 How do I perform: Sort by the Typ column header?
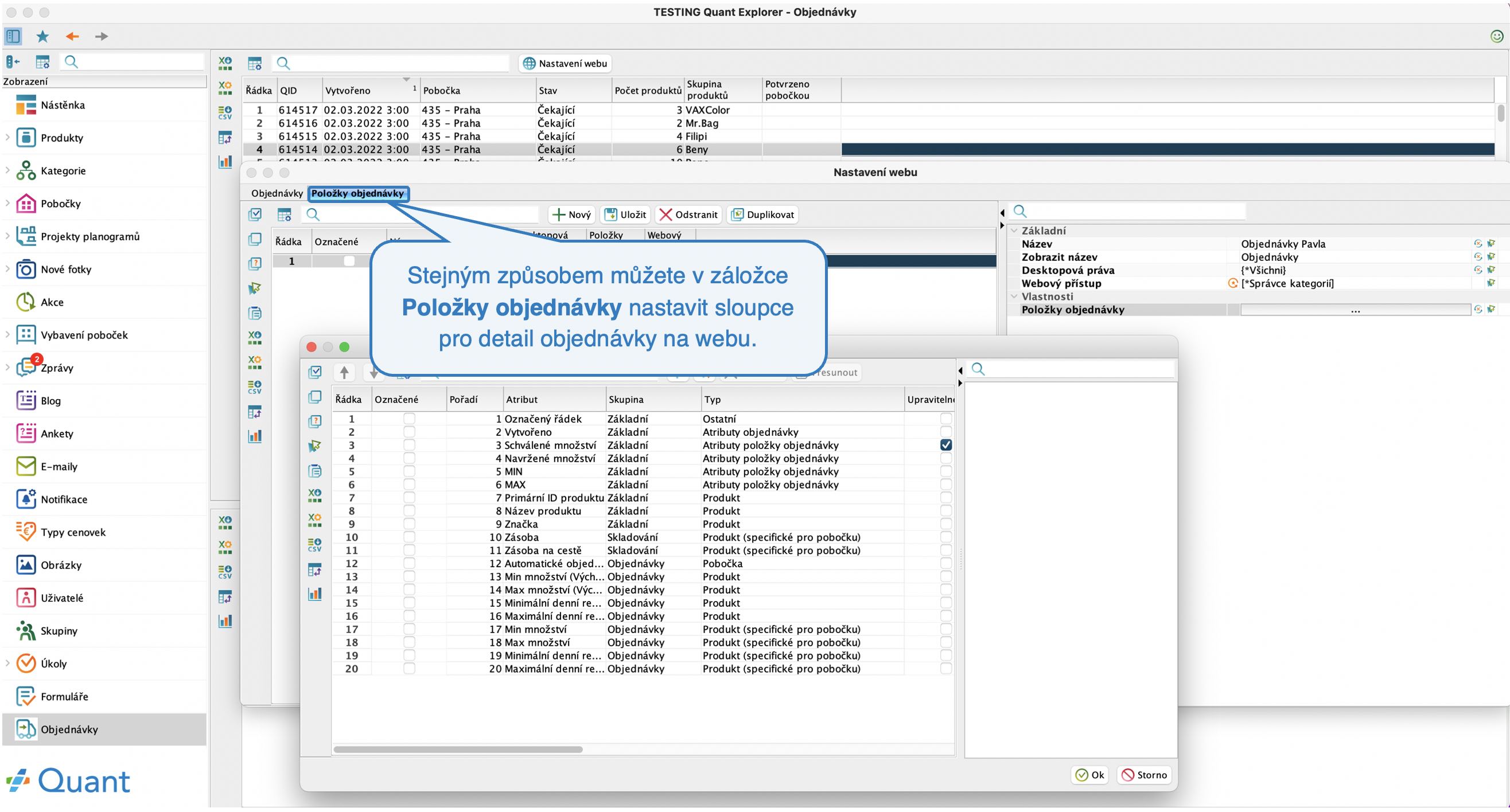(803, 400)
